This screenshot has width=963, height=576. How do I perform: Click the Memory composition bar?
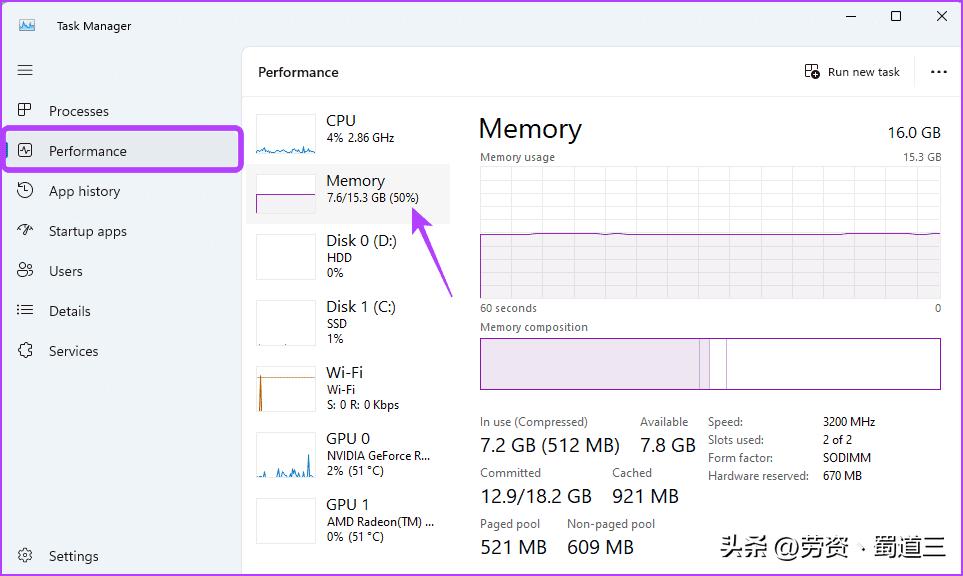click(x=710, y=364)
